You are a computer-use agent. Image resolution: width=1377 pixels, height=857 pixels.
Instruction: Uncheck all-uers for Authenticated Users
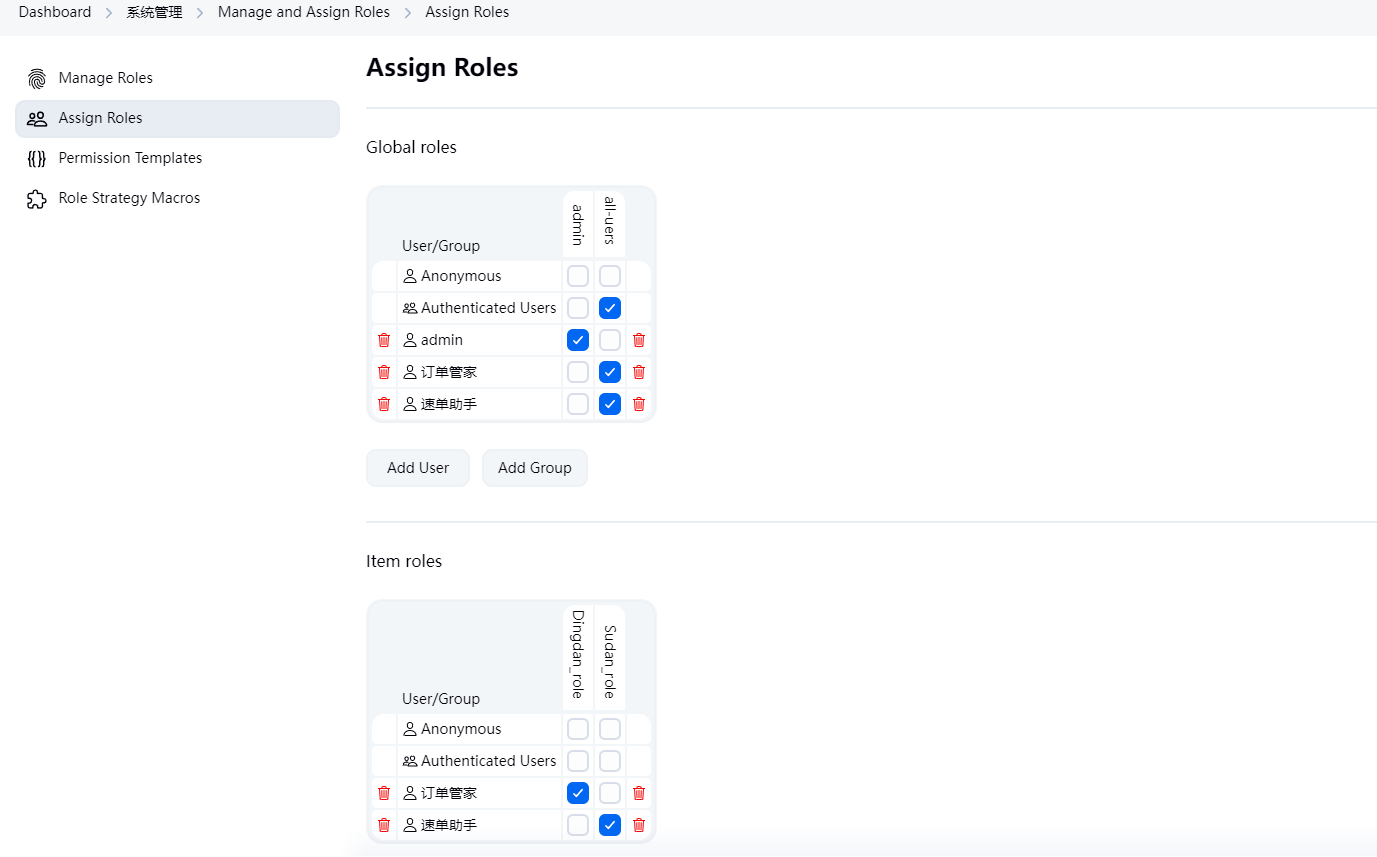pos(610,308)
